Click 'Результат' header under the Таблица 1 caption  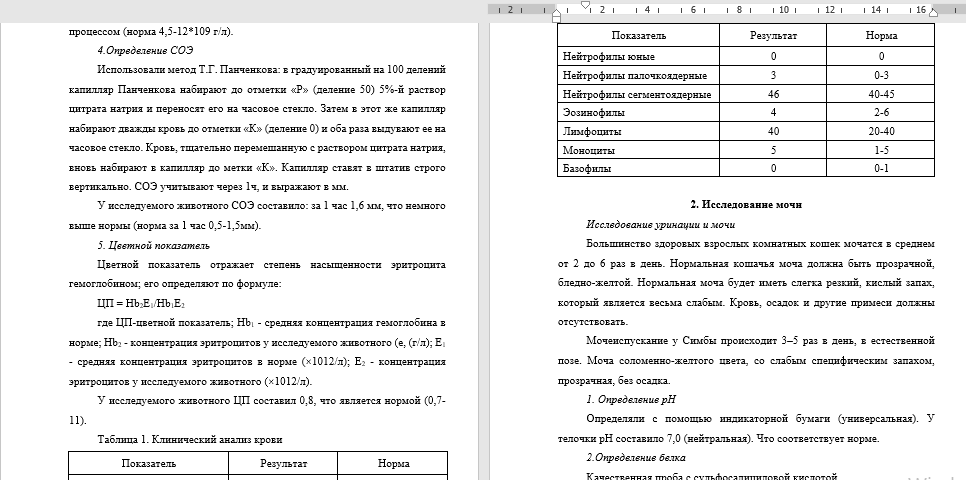pyautogui.click(x=283, y=463)
